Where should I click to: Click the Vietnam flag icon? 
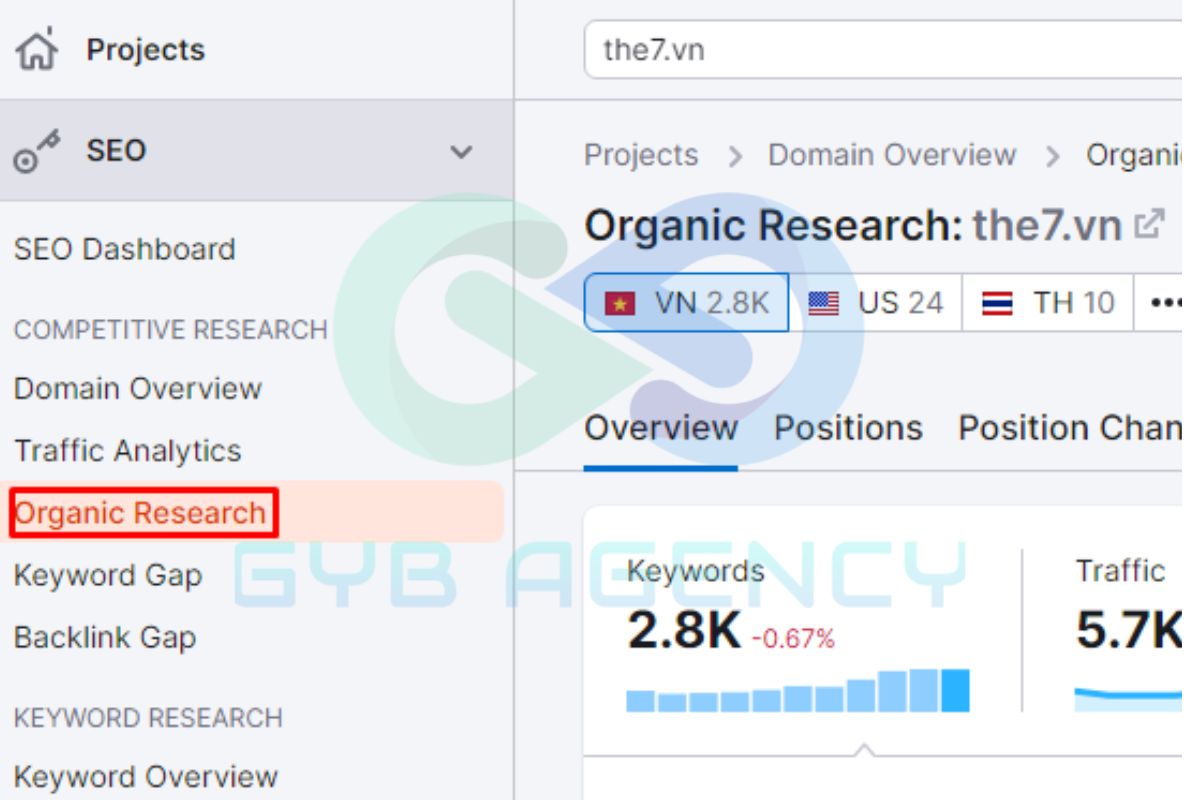point(620,303)
